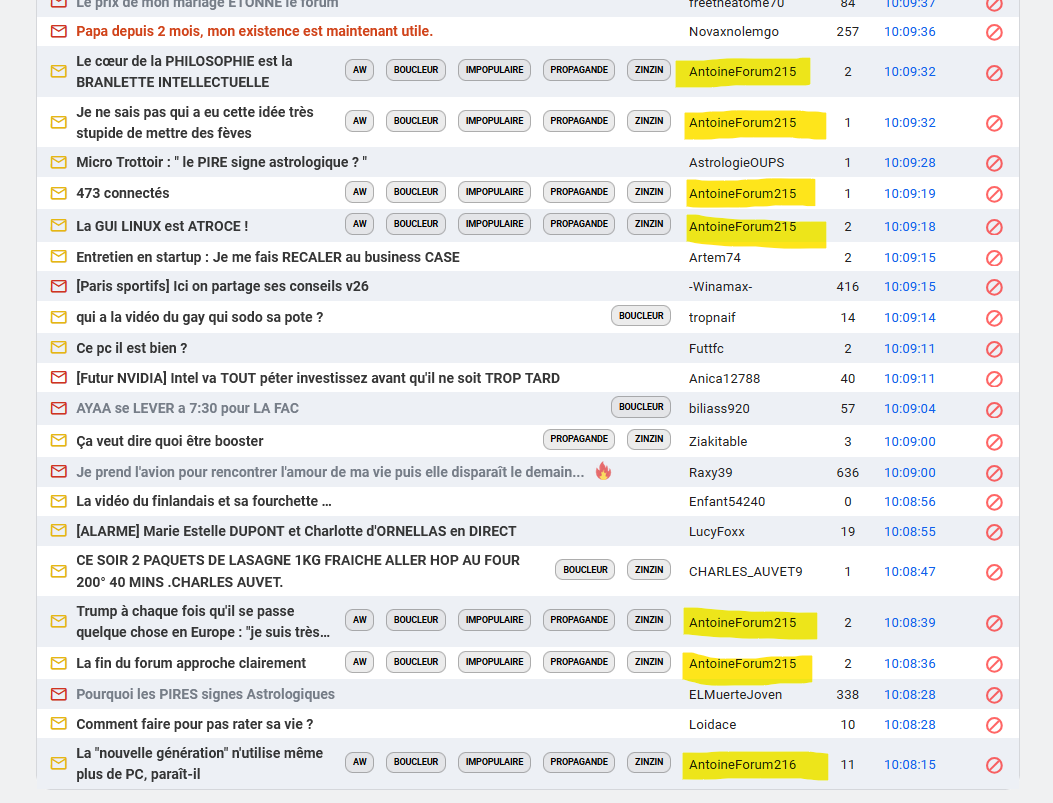The height and width of the screenshot is (803, 1053).
Task: Click the block icon on the Micro Trottoir row
Action: tap(994, 163)
